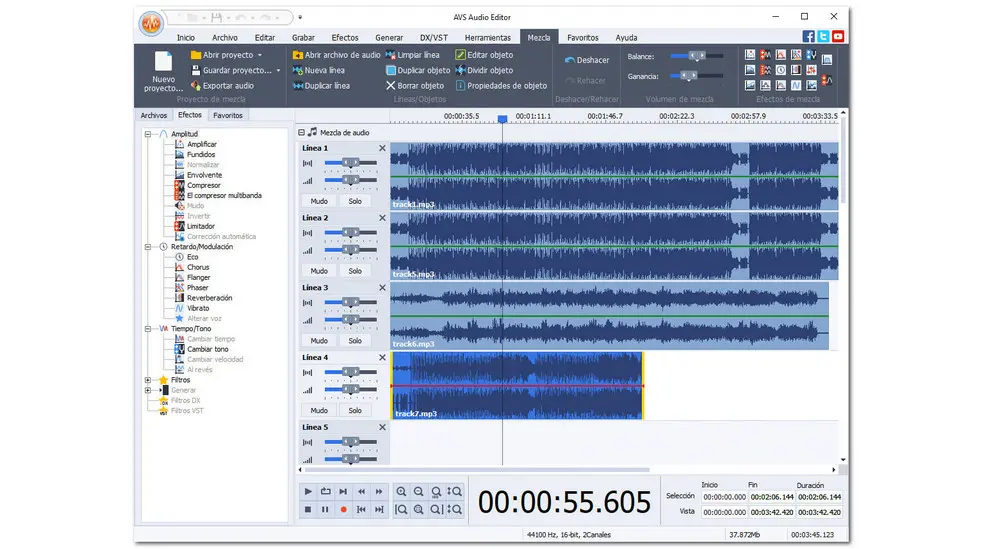The width and height of the screenshot is (1000, 549).
Task: Open the Efectos ribbon tab
Action: tap(345, 38)
